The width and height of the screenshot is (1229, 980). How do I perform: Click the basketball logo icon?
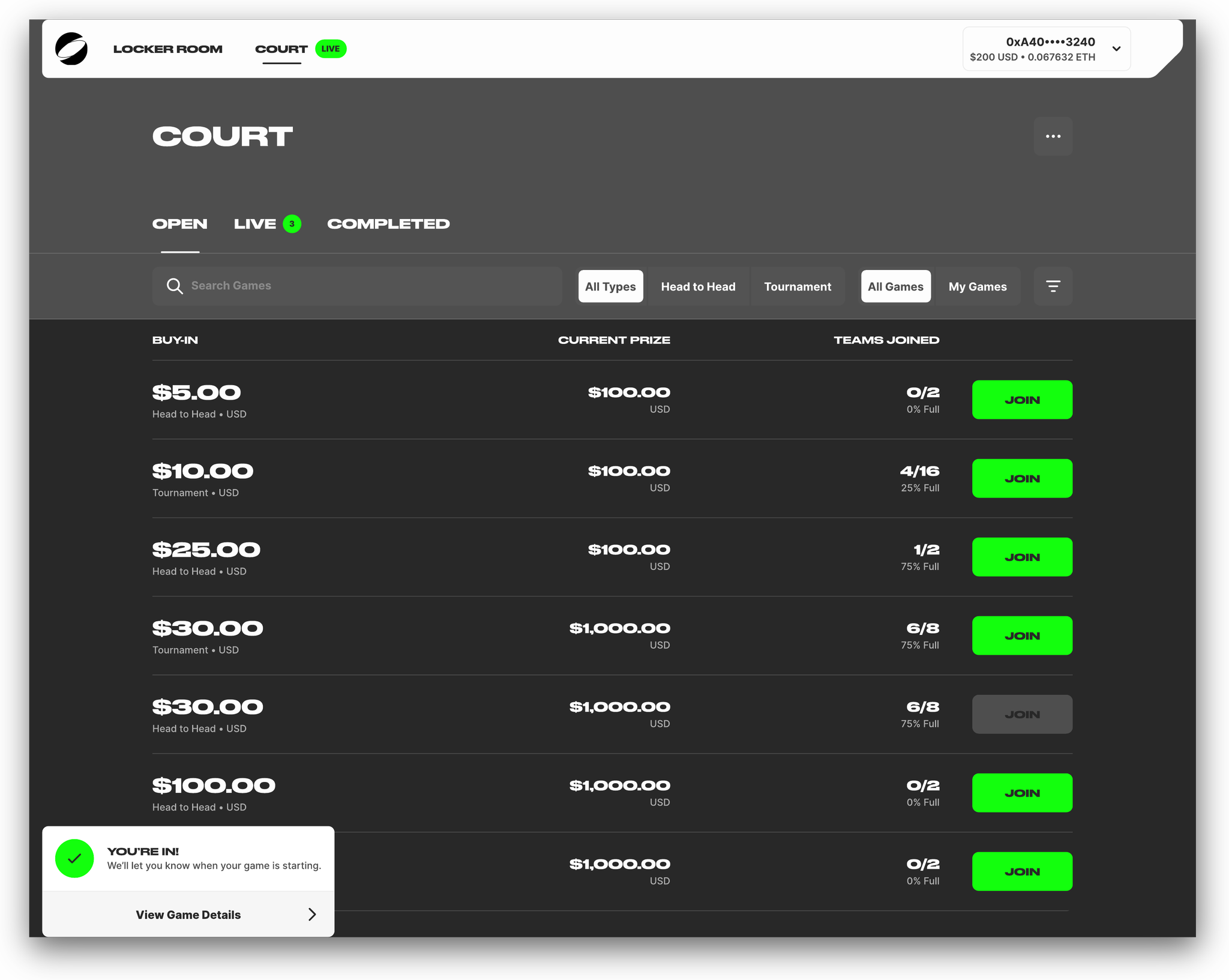pyautogui.click(x=71, y=49)
